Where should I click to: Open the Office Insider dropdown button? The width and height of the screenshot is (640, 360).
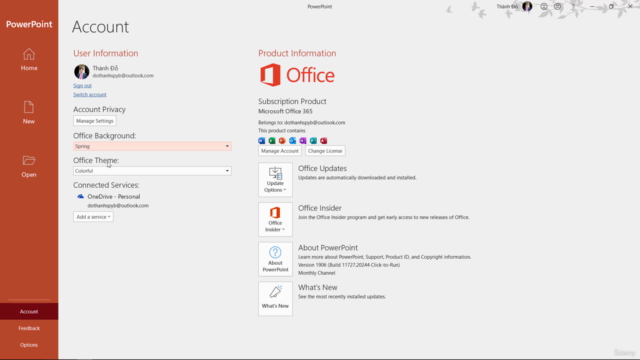tap(275, 219)
